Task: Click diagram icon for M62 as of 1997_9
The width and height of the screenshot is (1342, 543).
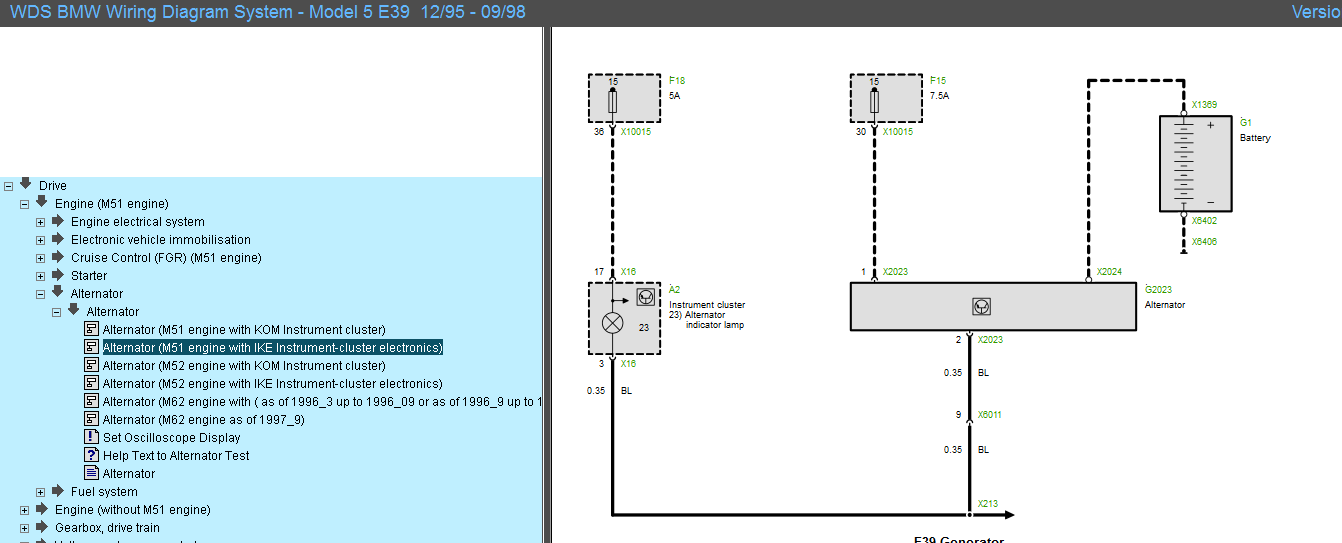Action: pos(92,419)
